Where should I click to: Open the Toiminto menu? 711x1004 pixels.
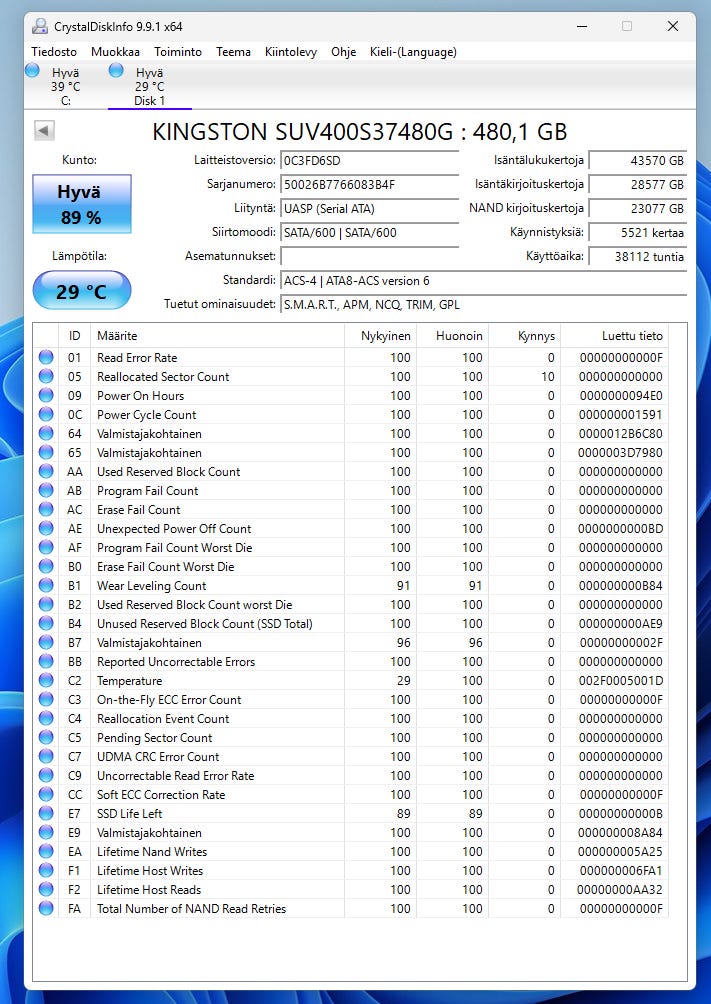(177, 52)
